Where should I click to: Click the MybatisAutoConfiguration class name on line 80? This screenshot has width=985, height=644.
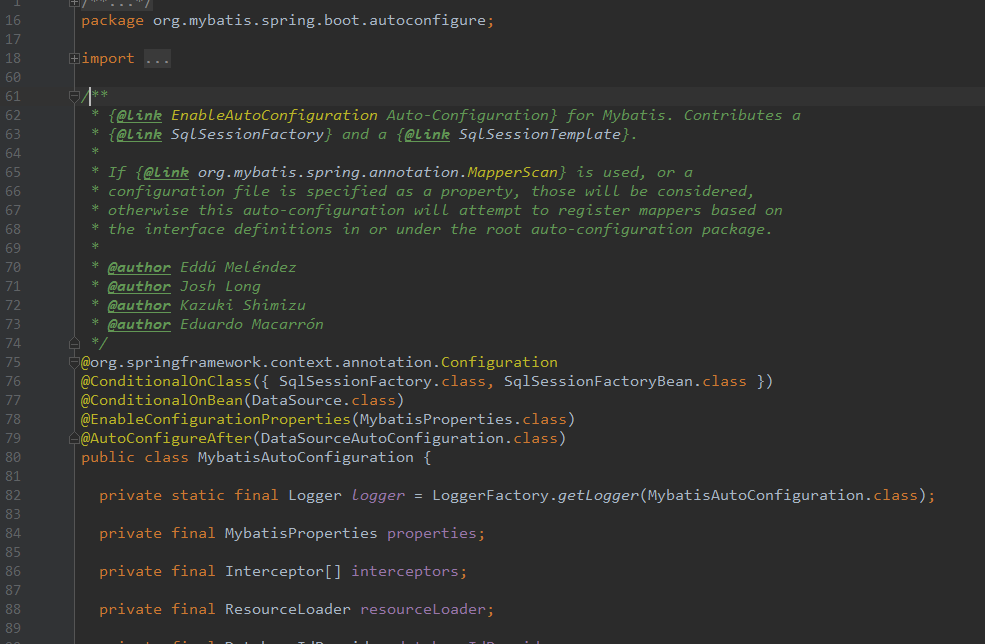click(306, 457)
